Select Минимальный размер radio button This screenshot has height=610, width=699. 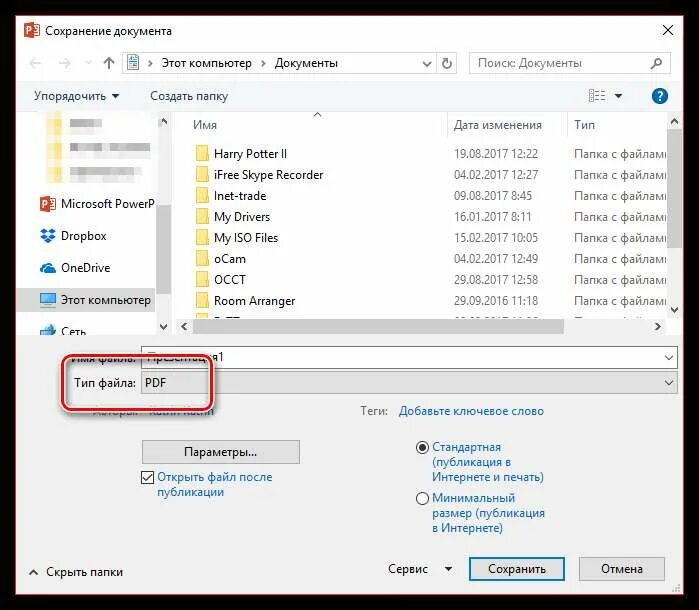(422, 498)
